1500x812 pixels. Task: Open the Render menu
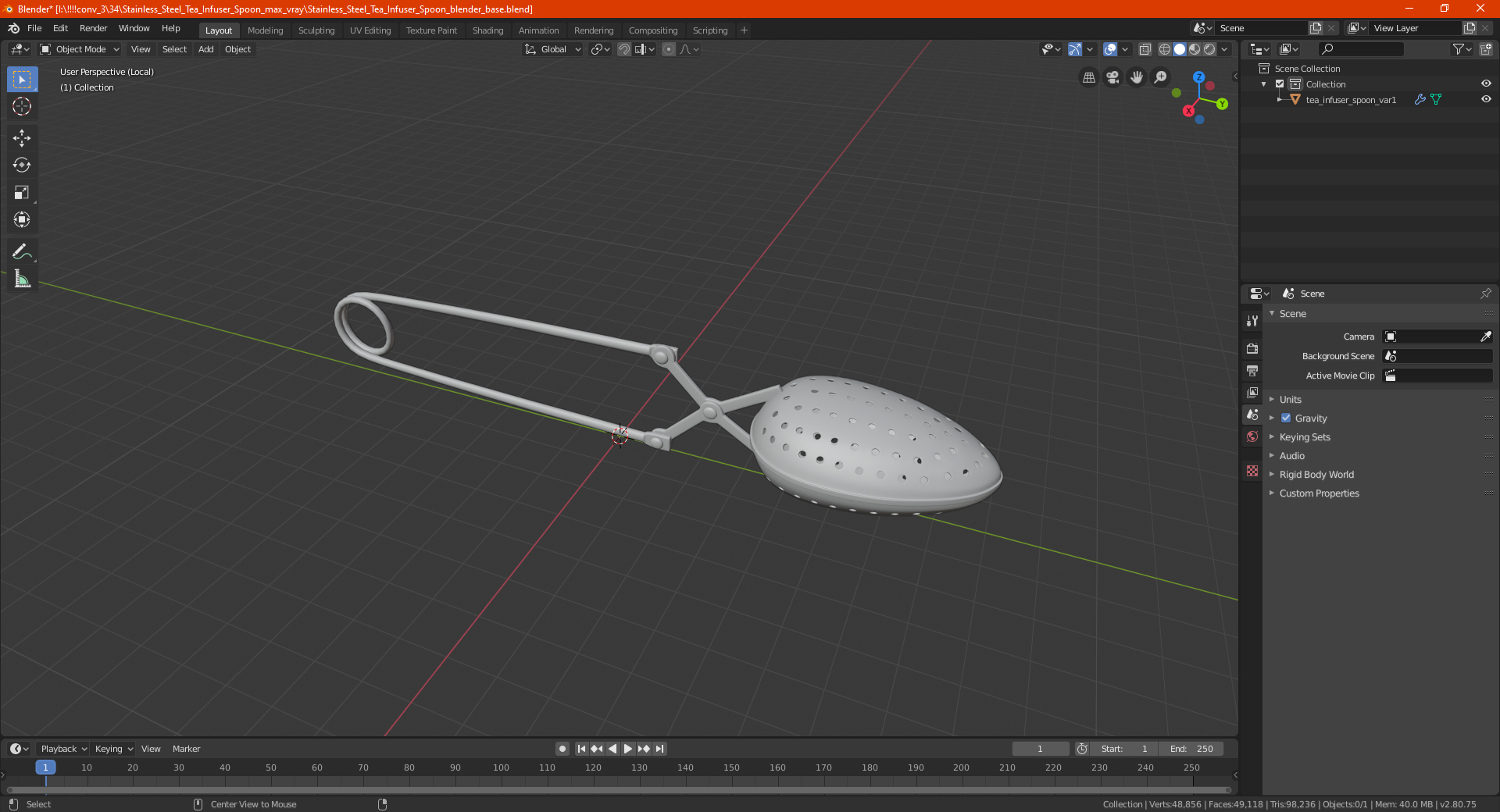pos(93,28)
